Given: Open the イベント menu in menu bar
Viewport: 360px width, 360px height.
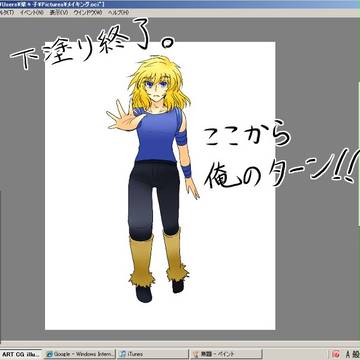Looking at the screenshot, I should (x=32, y=13).
